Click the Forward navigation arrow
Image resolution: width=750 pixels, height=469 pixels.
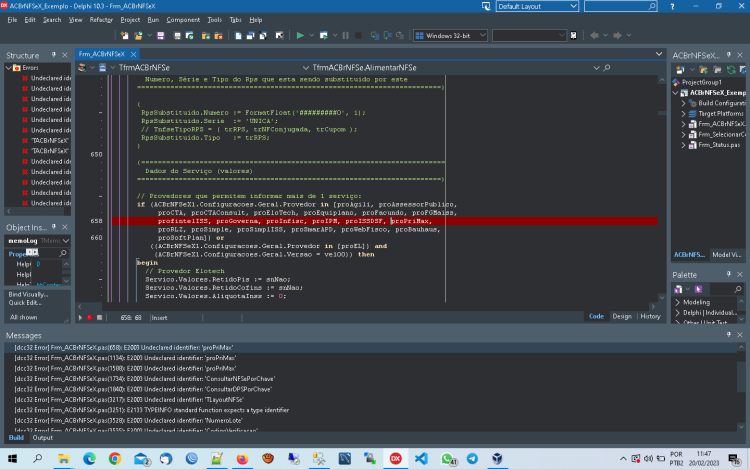pos(618,35)
